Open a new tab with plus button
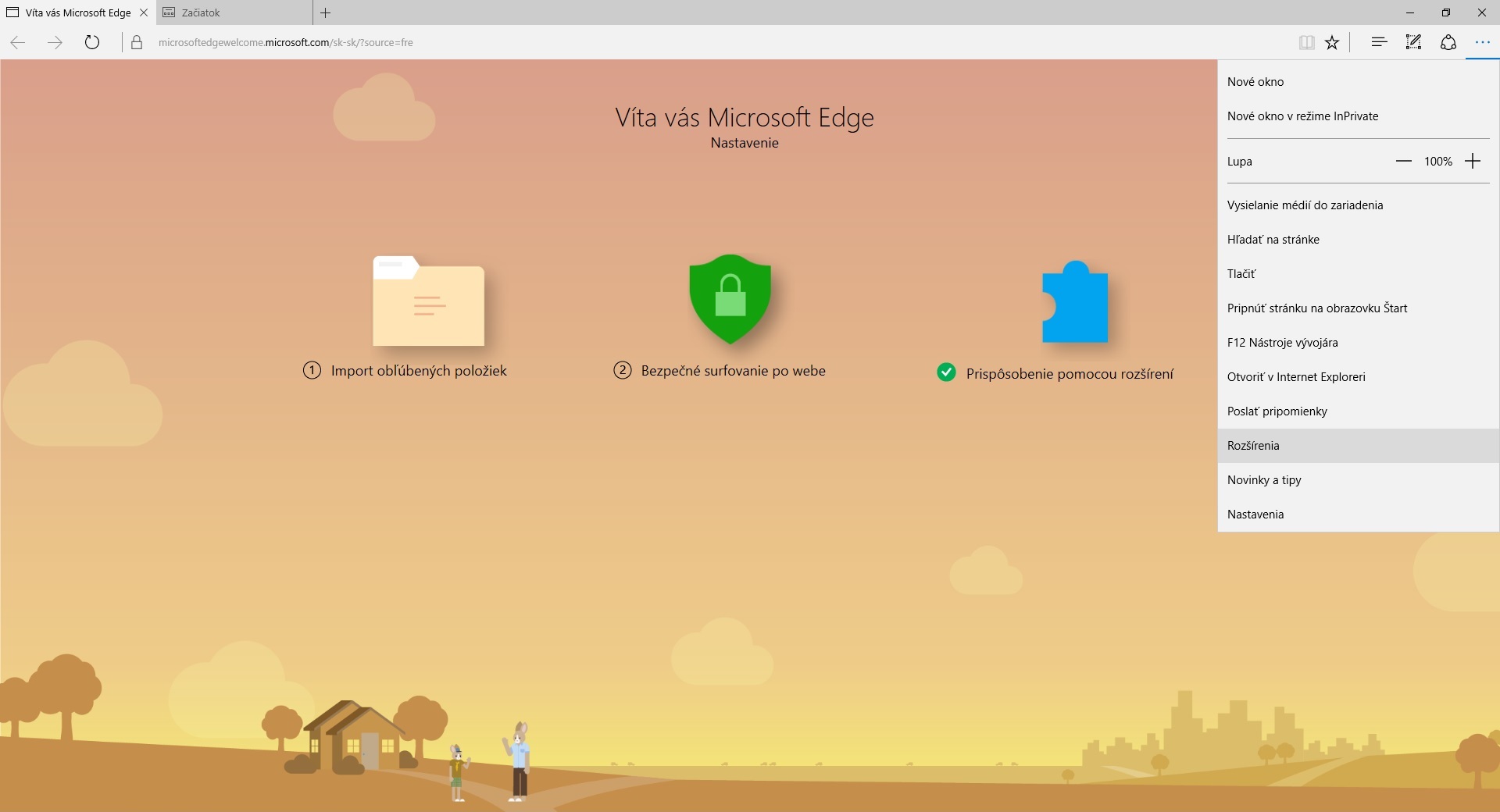 pyautogui.click(x=326, y=12)
